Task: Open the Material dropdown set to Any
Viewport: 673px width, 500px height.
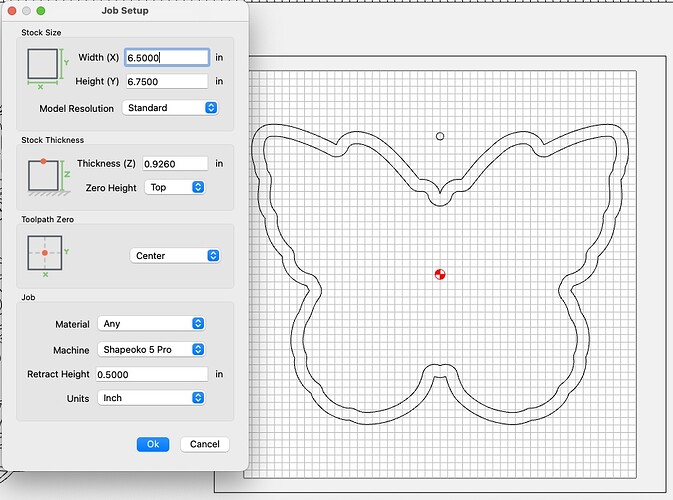Action: [151, 324]
